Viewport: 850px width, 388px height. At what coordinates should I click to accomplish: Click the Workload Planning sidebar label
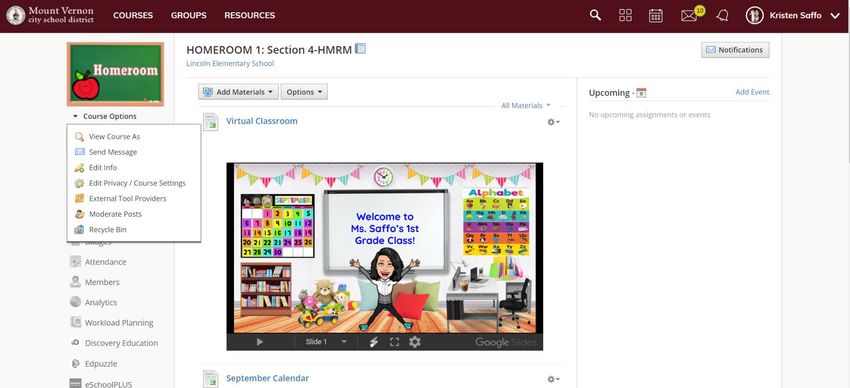tap(119, 323)
